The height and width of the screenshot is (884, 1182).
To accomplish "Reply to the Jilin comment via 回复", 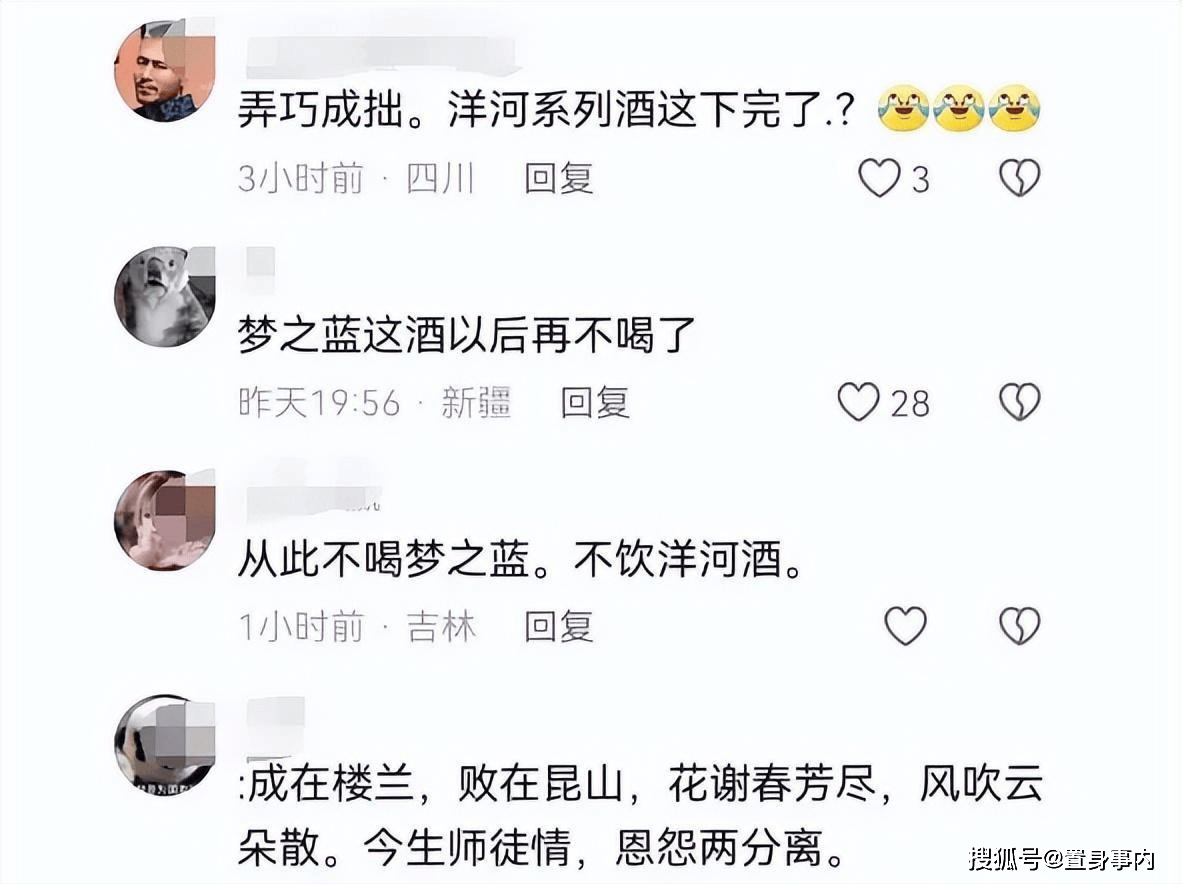I will click(559, 627).
